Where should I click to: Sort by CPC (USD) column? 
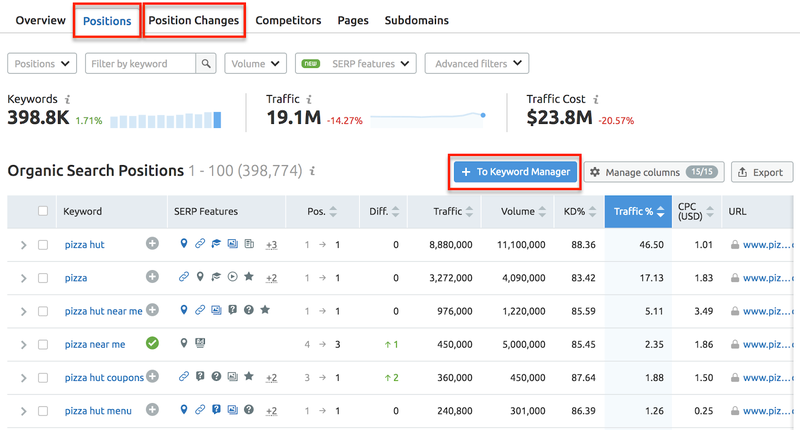coord(695,212)
